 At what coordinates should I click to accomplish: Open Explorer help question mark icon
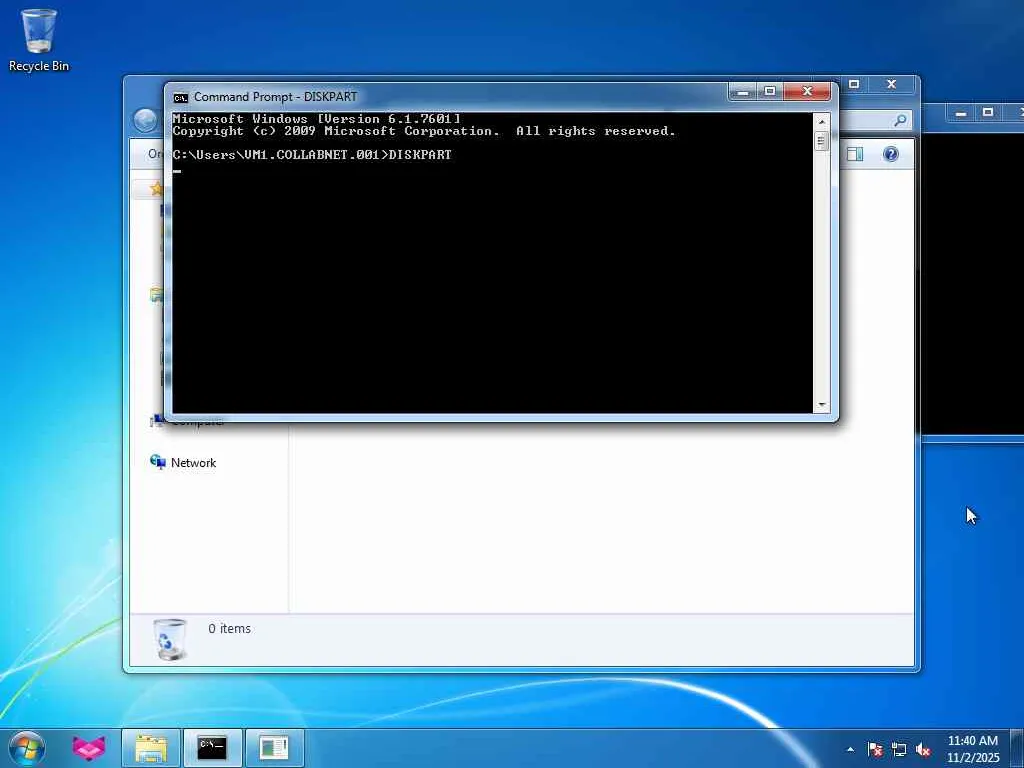pos(891,154)
